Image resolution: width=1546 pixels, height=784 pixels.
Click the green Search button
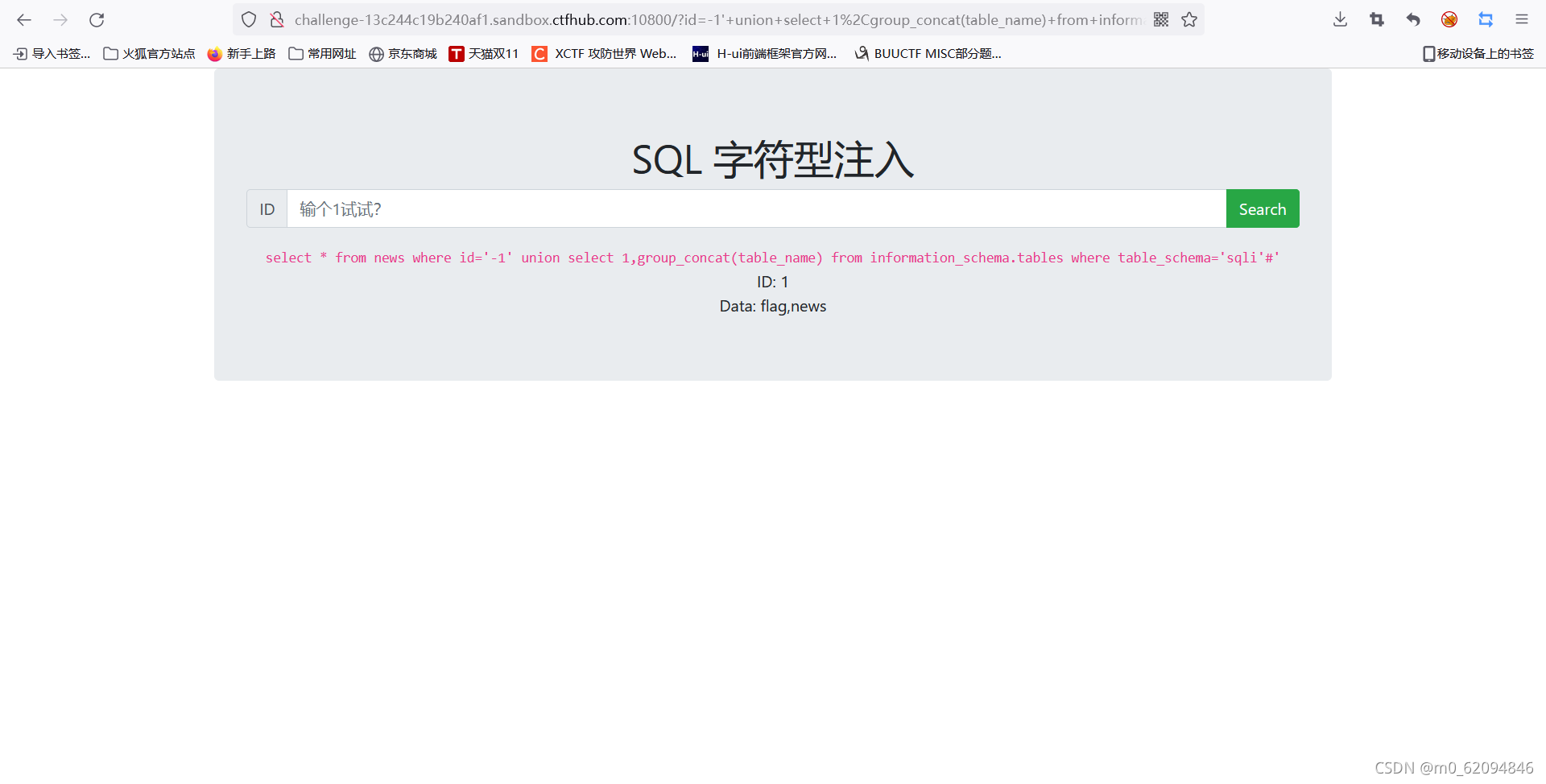pos(1262,208)
